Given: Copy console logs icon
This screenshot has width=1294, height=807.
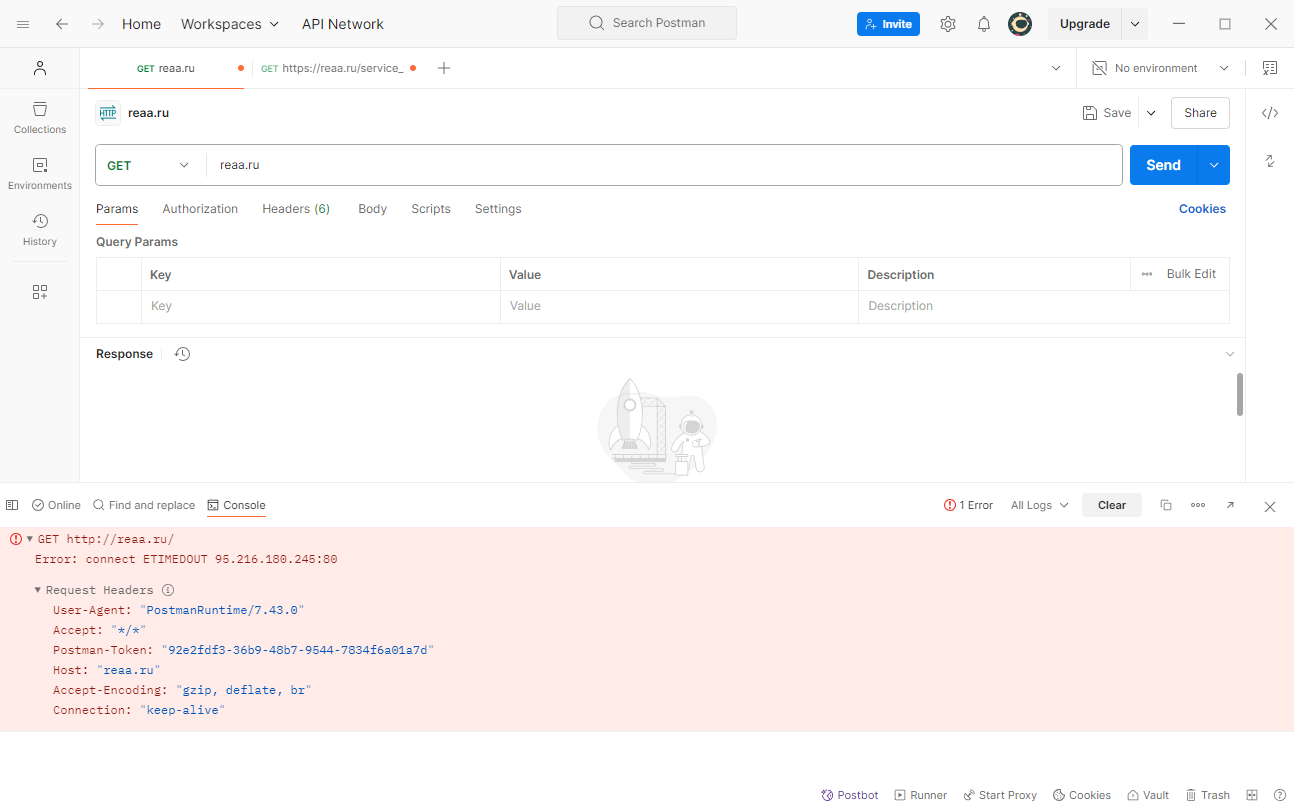Looking at the screenshot, I should (1166, 505).
